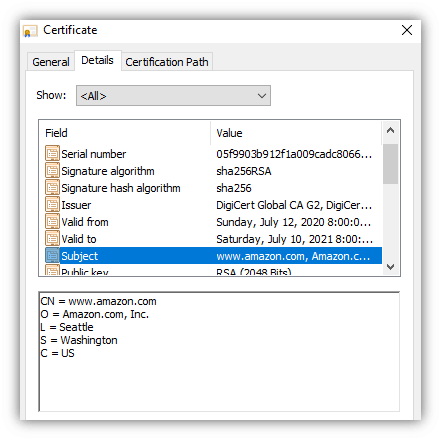
Task: Click the Signature algorithm field icon
Action: pyautogui.click(x=52, y=171)
